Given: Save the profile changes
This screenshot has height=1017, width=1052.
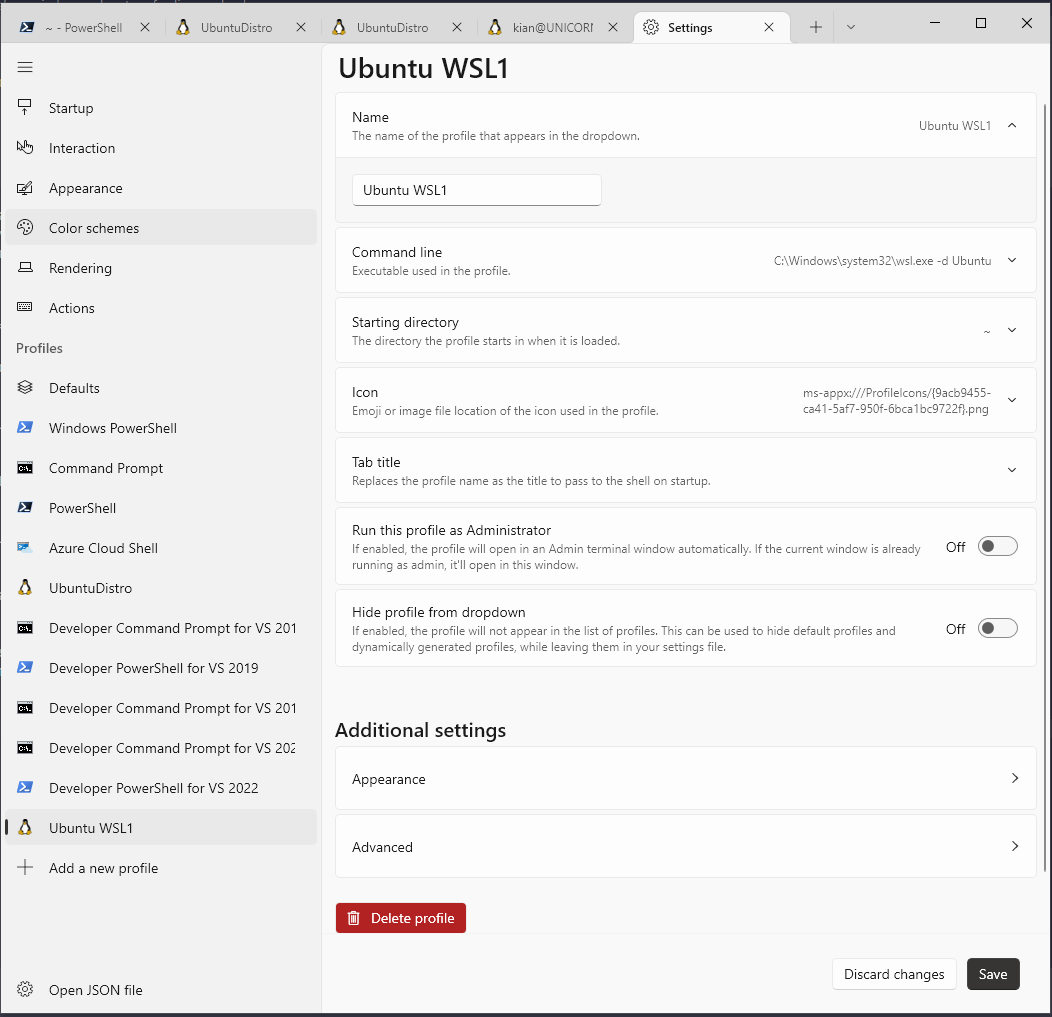Looking at the screenshot, I should point(993,974).
